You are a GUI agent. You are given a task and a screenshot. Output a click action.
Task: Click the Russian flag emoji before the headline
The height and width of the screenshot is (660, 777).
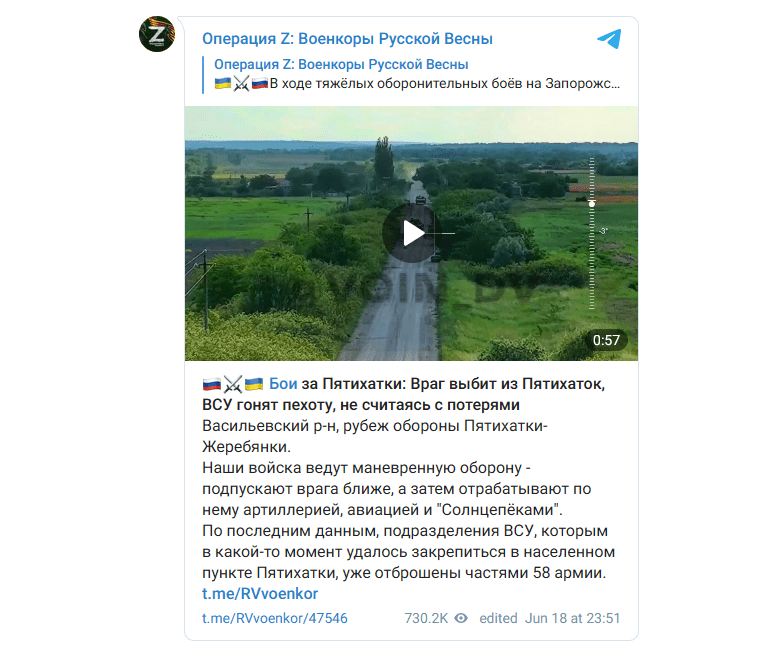point(212,384)
